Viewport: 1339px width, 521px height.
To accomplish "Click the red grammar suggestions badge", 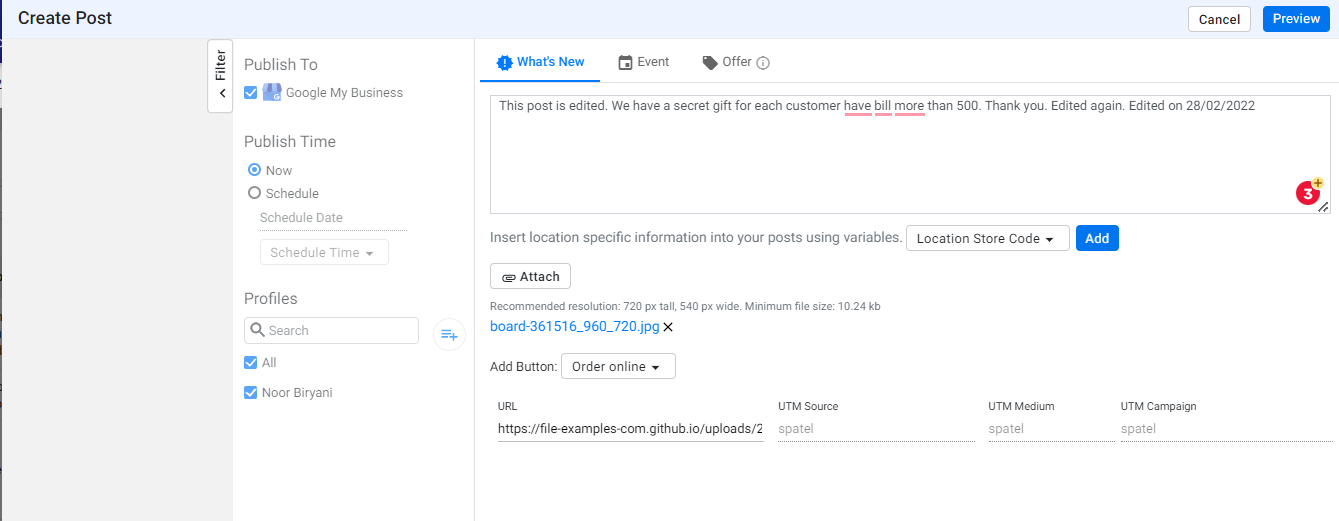I will (x=1308, y=193).
